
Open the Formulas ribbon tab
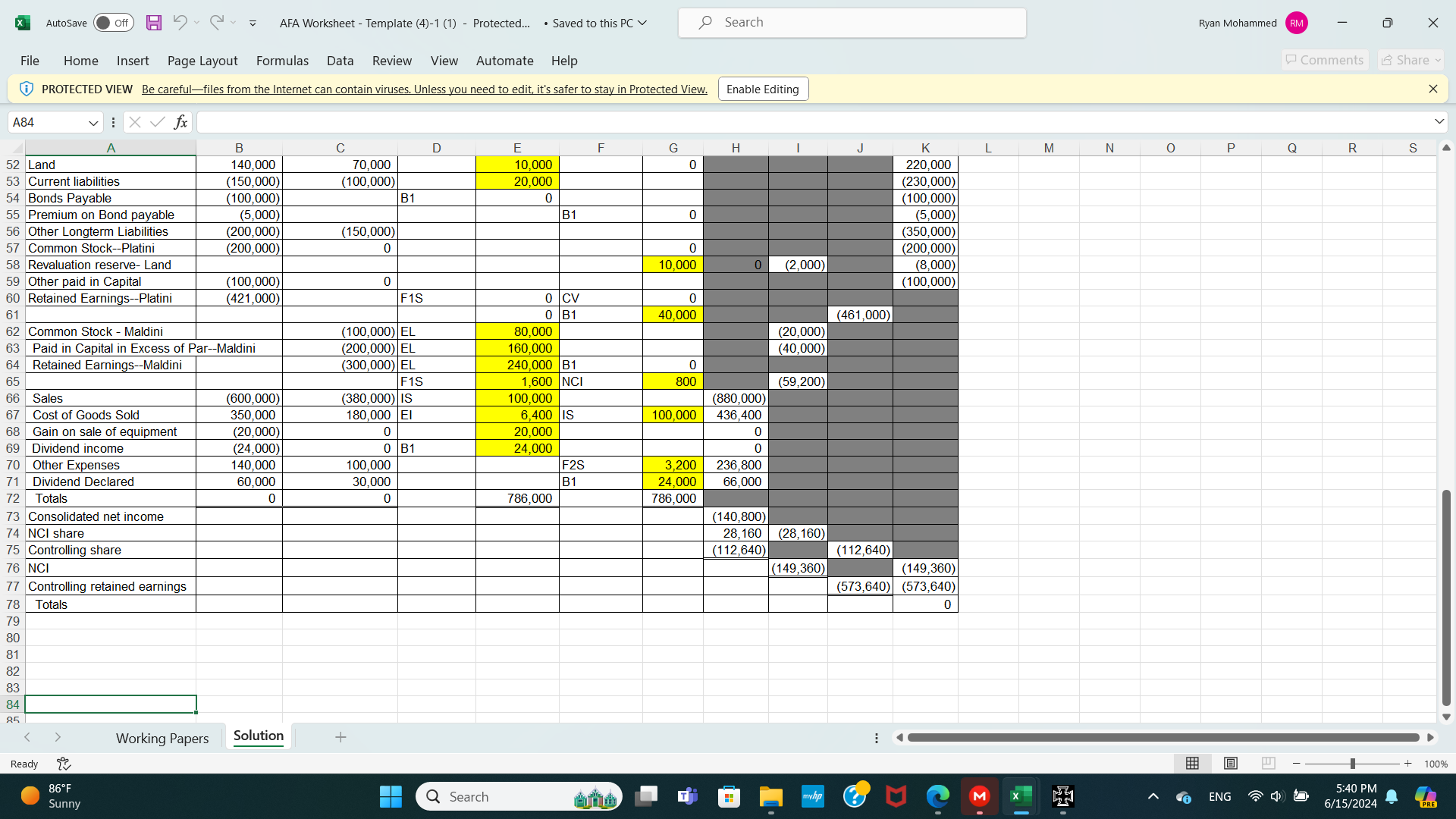(282, 61)
